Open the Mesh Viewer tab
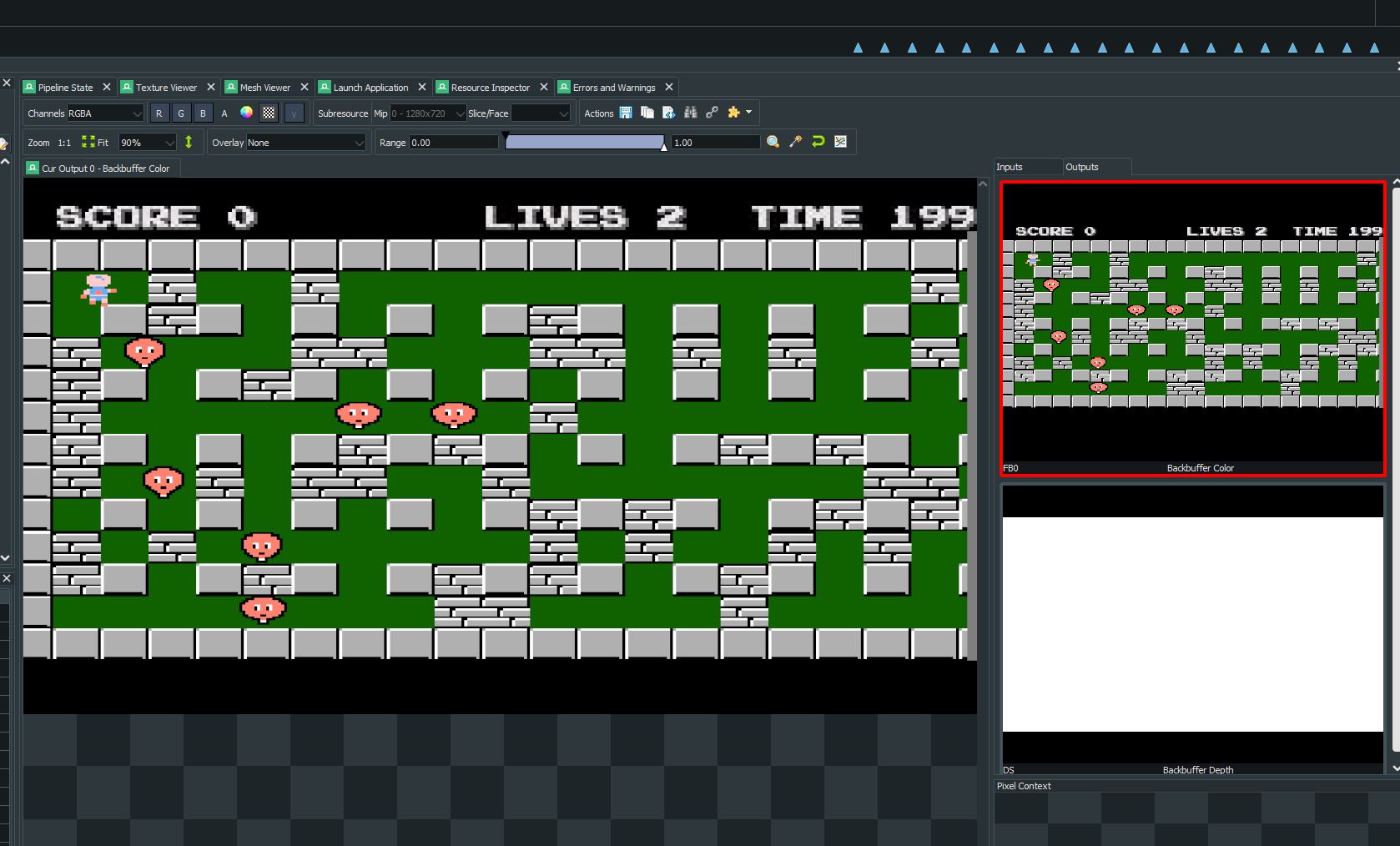This screenshot has height=846, width=1400. point(265,88)
